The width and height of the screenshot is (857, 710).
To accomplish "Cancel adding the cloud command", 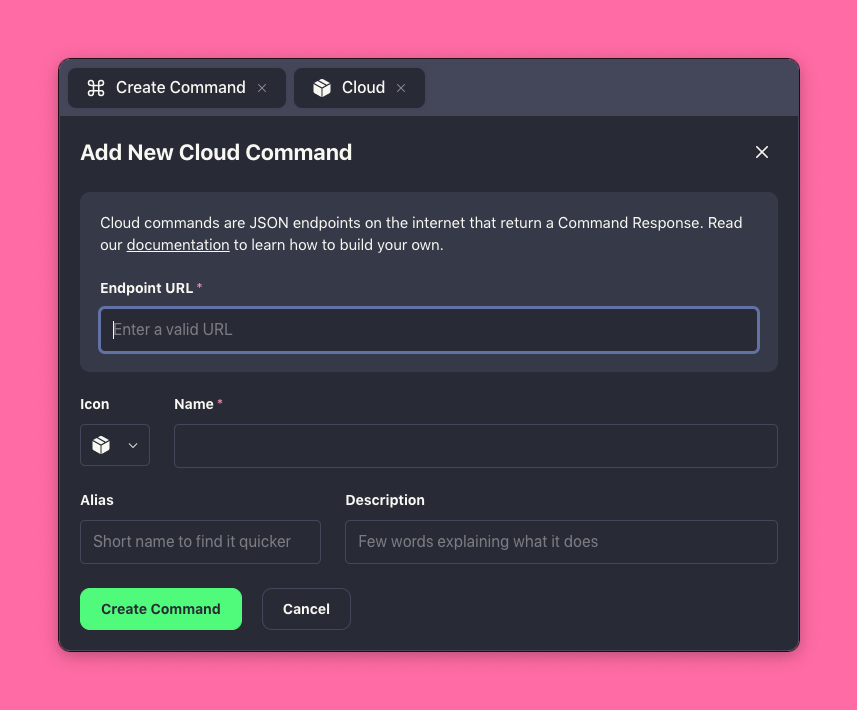I will [x=306, y=609].
